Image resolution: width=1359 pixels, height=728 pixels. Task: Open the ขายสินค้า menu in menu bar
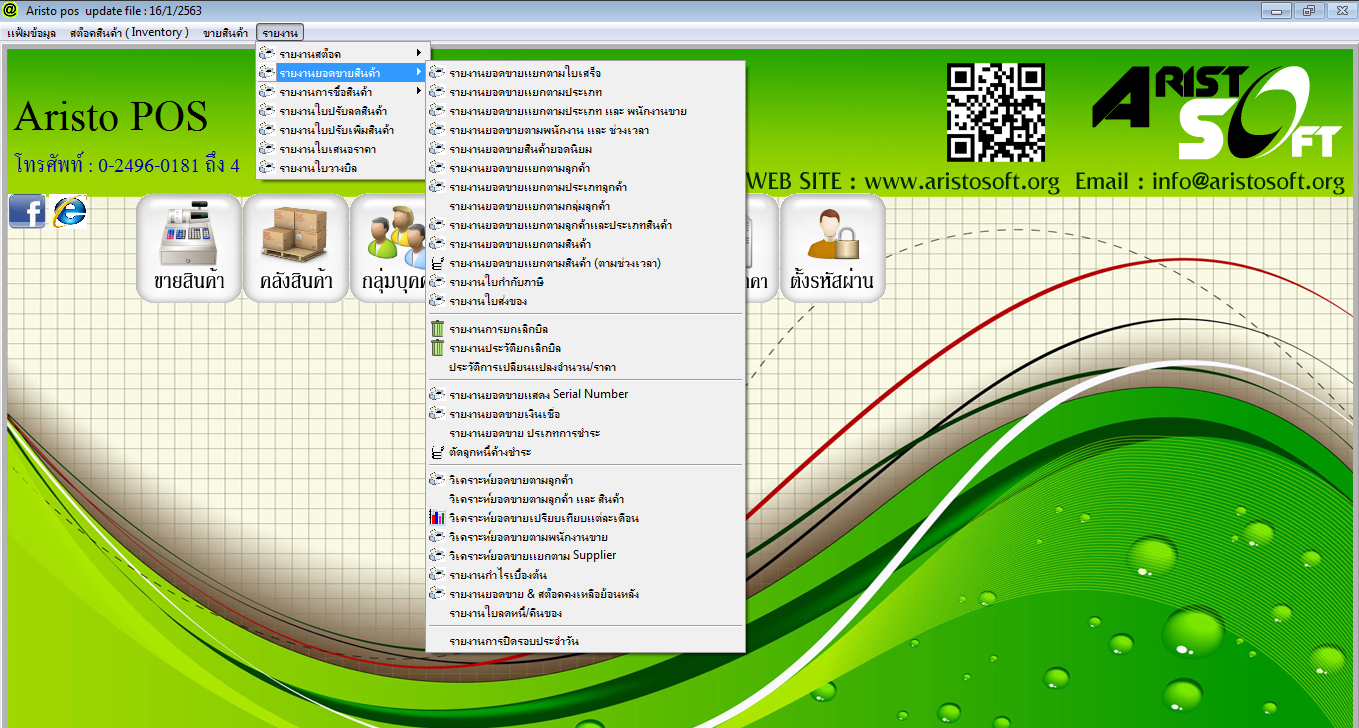coord(226,33)
